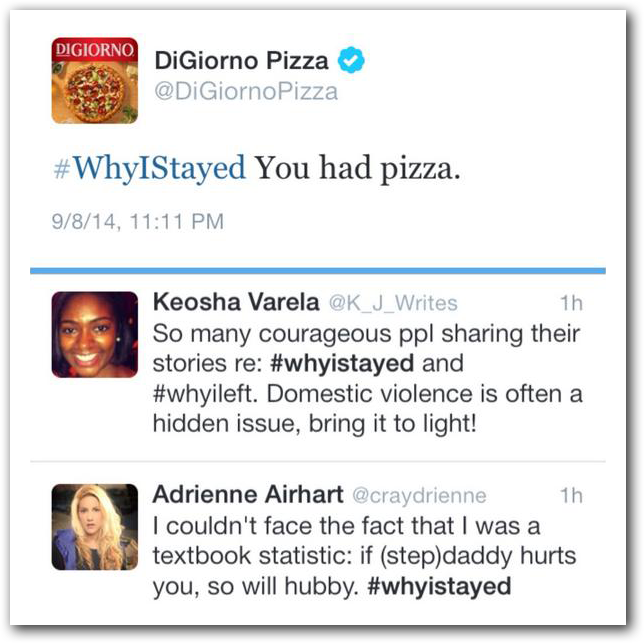This screenshot has width=644, height=643.
Task: Click the DiGiorno Pizza profile avatar
Action: 95,81
